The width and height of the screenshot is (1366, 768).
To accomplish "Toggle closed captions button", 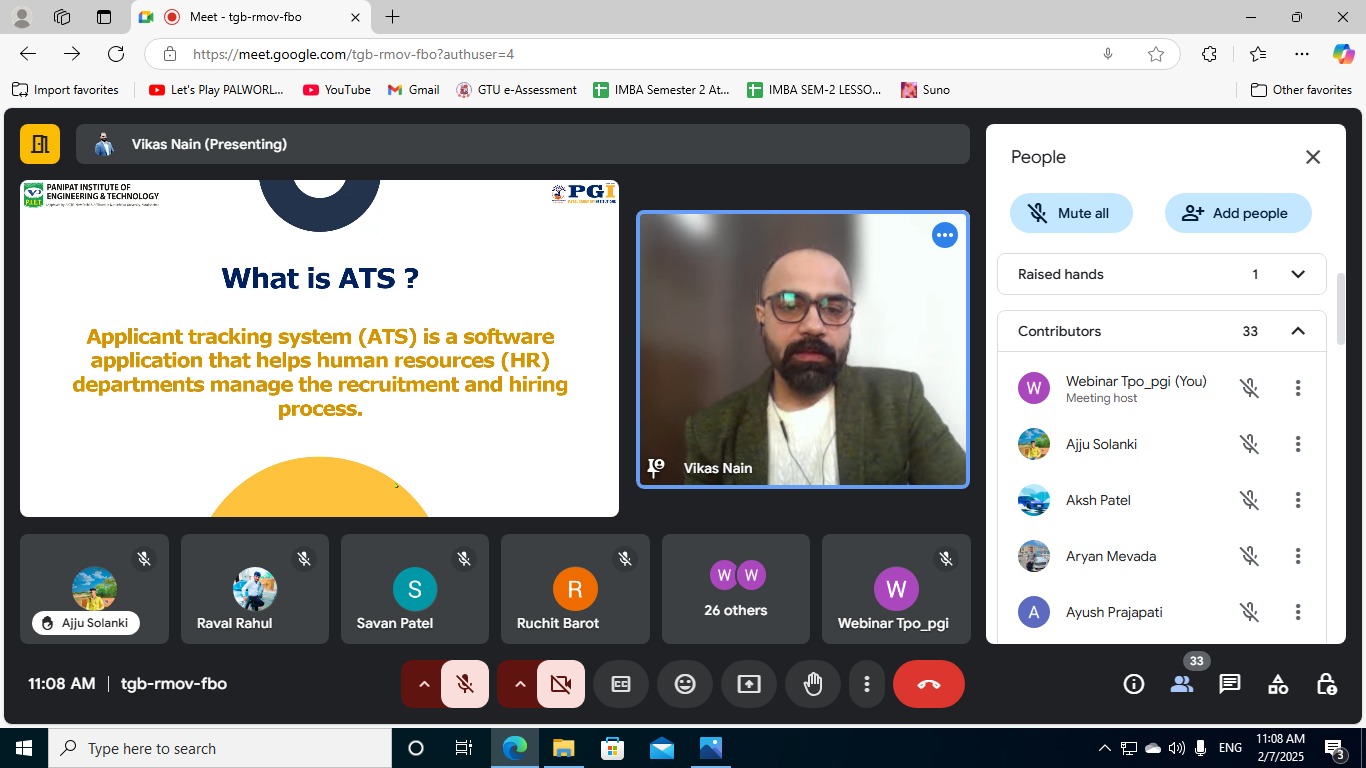I will (x=621, y=684).
